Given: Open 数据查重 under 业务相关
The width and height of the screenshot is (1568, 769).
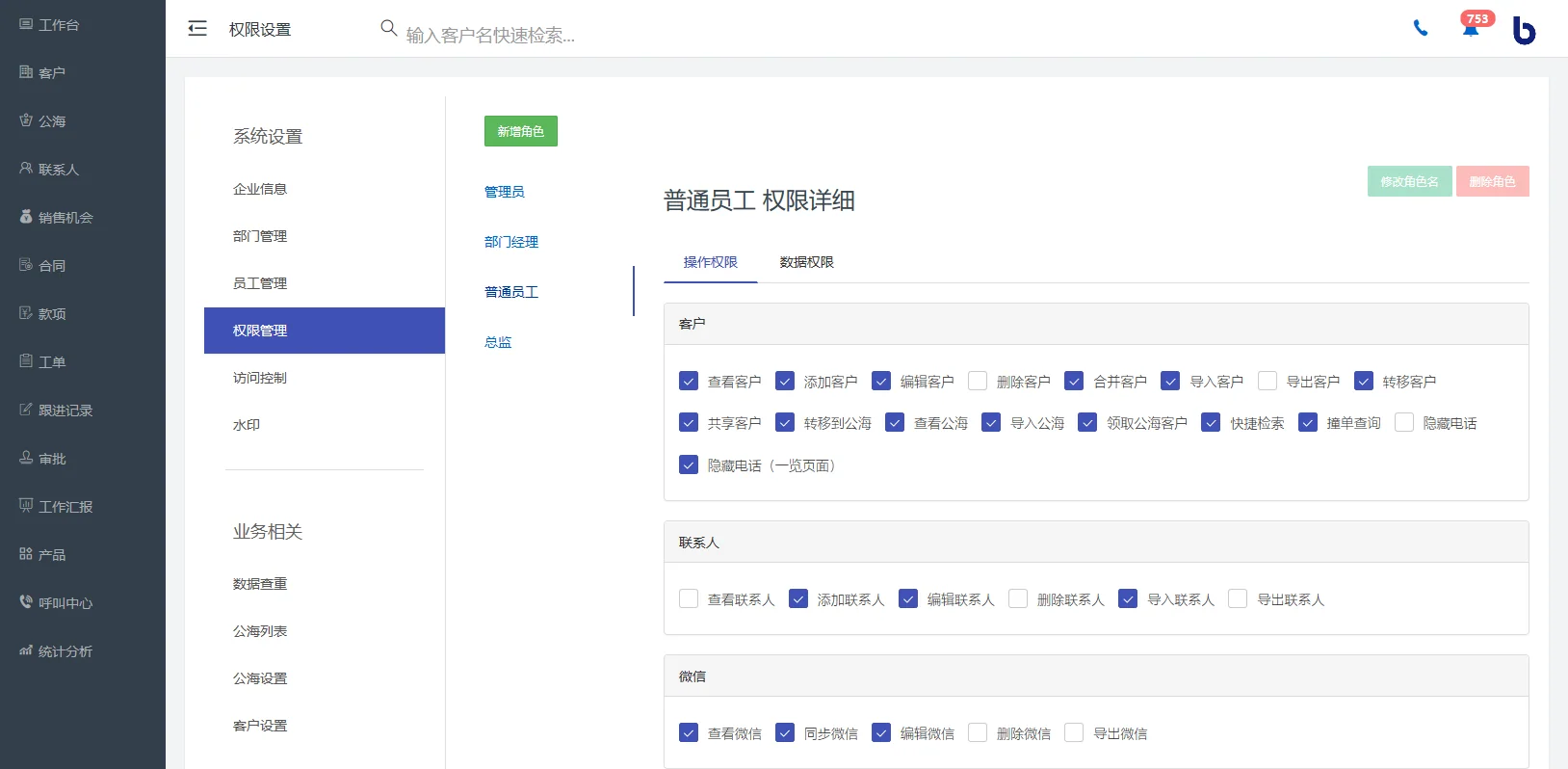Looking at the screenshot, I should (x=260, y=584).
